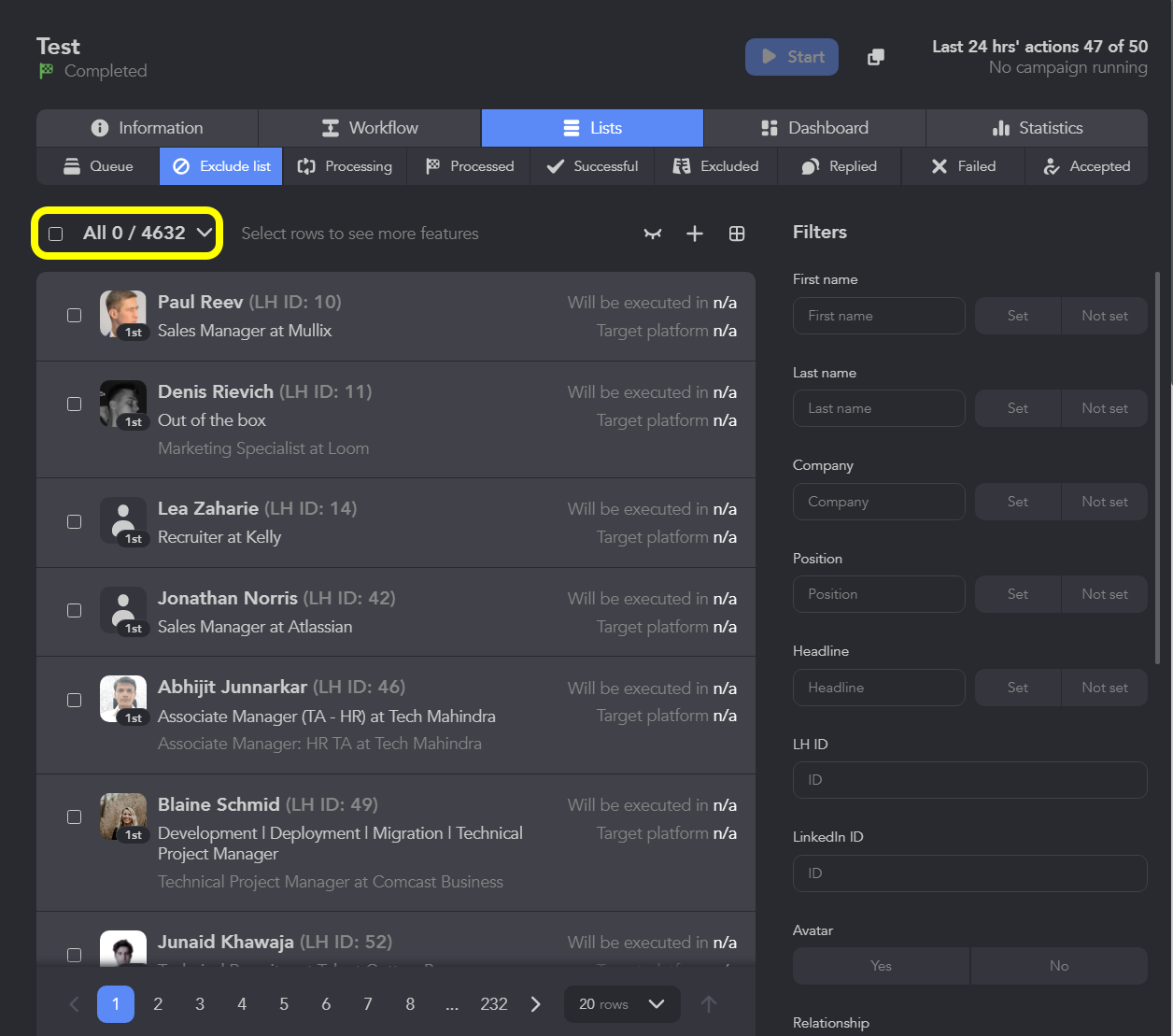The height and width of the screenshot is (1036, 1173).
Task: Click the grid layout icon above the list
Action: [737, 234]
